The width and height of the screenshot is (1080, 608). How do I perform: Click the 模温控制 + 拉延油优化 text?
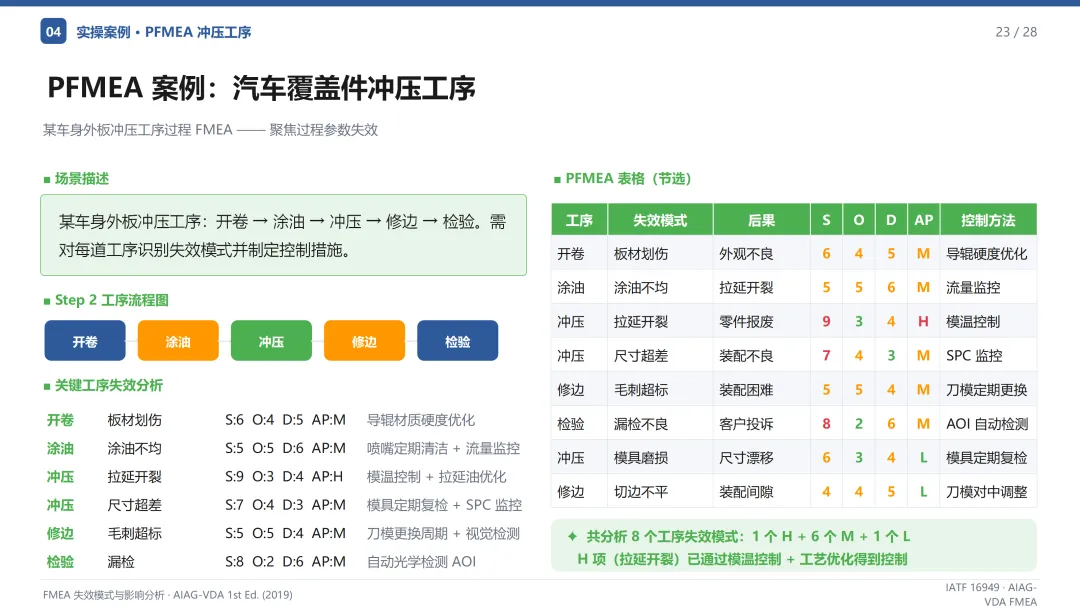click(x=436, y=476)
